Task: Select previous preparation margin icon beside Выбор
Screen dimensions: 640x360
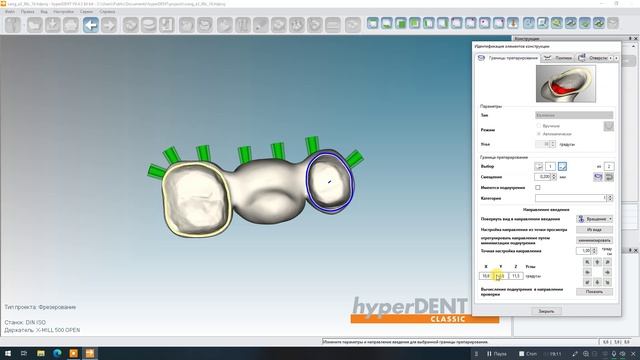Action: pyautogui.click(x=539, y=166)
